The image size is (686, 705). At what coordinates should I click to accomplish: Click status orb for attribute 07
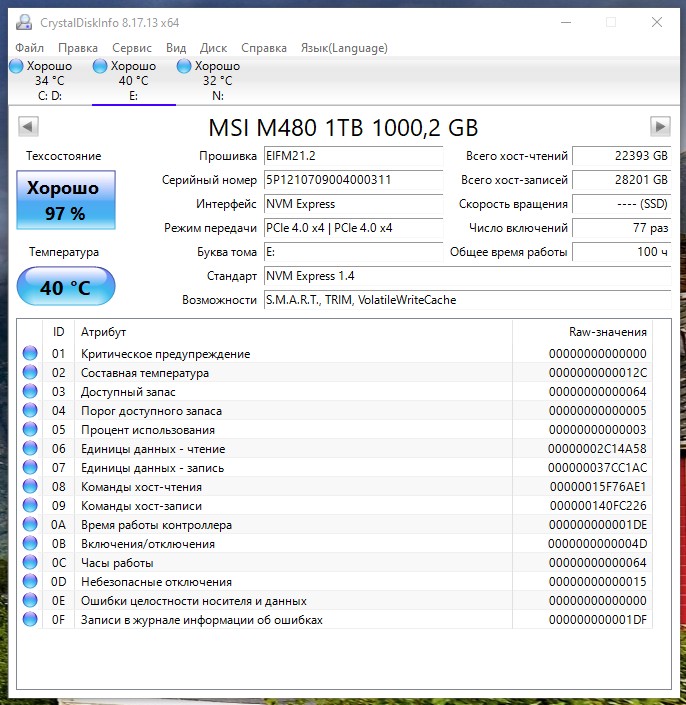[30, 467]
